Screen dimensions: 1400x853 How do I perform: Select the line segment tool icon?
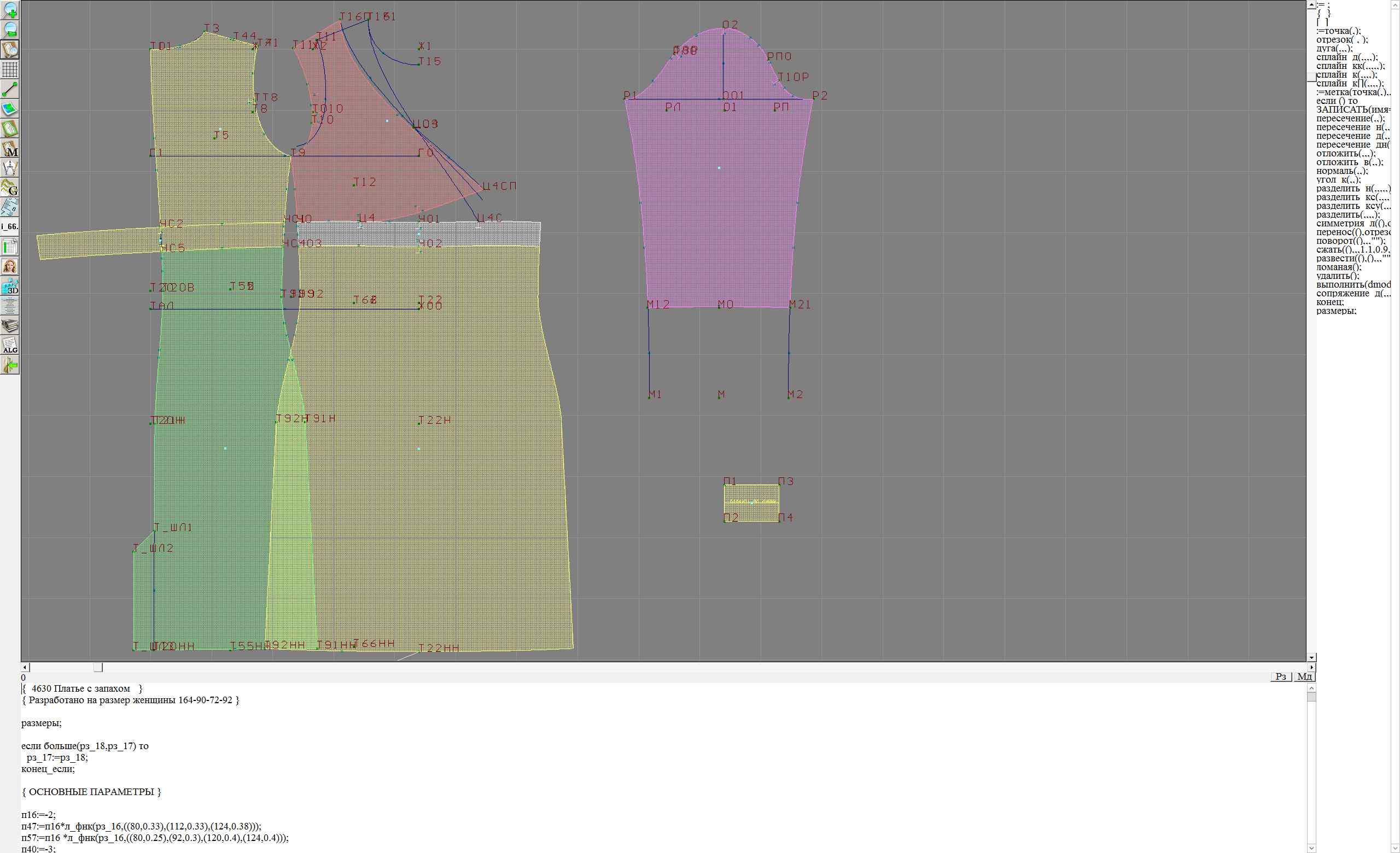10,89
